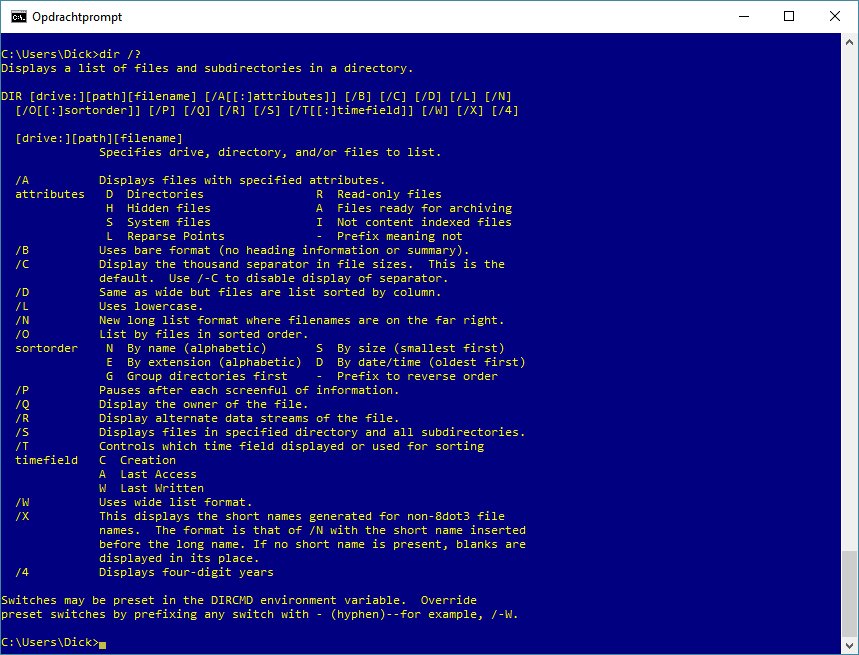Click 'Reparse Points' attribute text
Image resolution: width=859 pixels, height=655 pixels.
[x=176, y=236]
